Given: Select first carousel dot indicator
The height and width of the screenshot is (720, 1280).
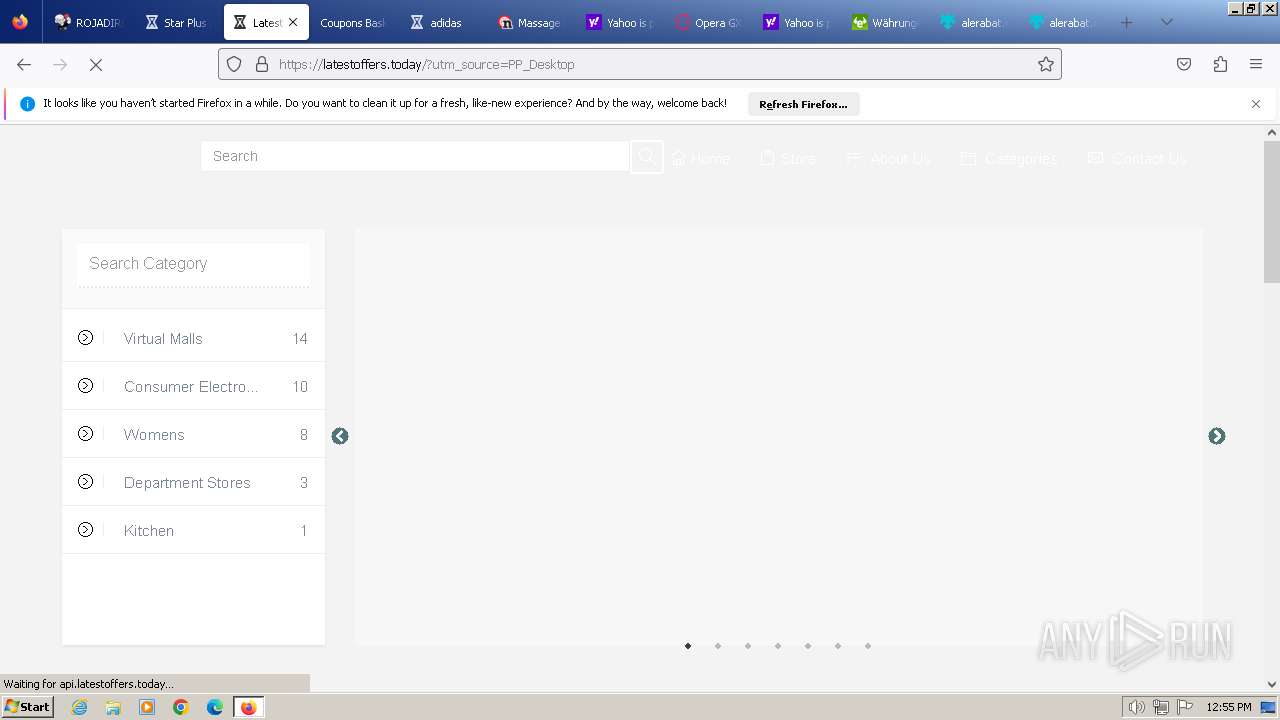Looking at the screenshot, I should [688, 646].
